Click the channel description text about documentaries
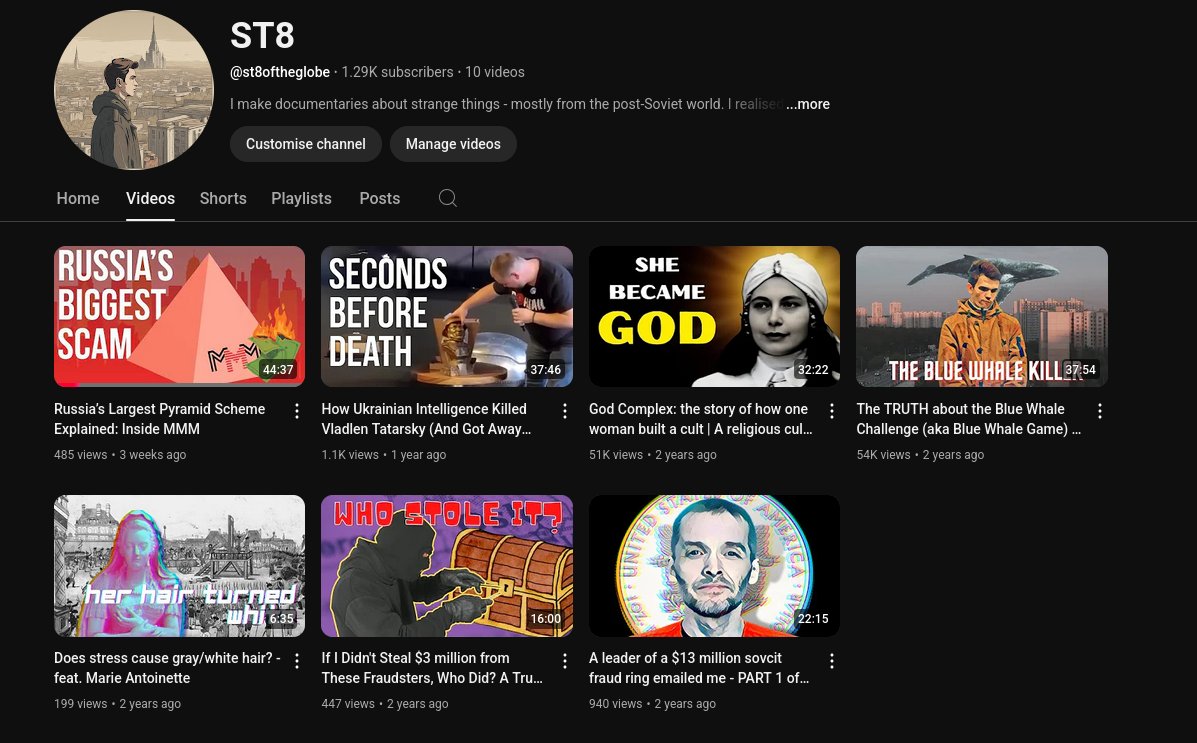Screen dimensions: 1197x743 coord(506,104)
